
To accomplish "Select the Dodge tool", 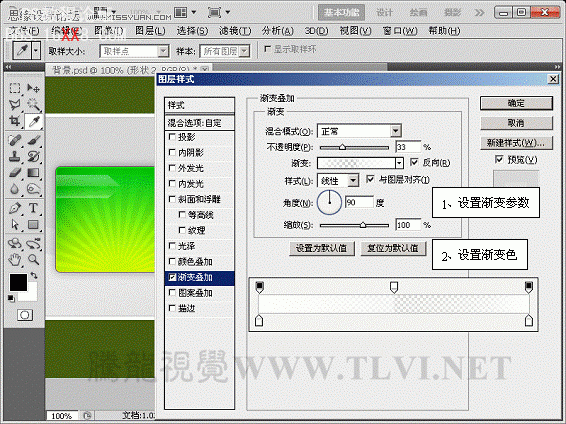I will click(x=33, y=189).
